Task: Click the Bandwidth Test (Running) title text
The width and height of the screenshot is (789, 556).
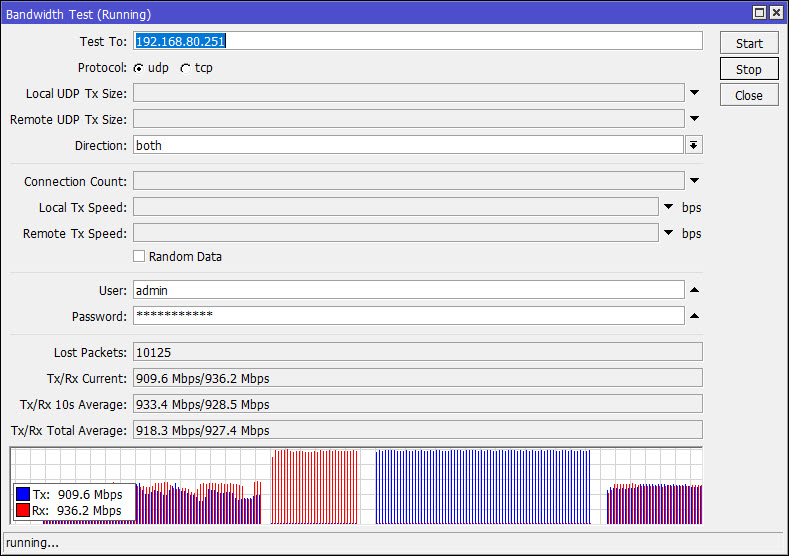Action: pyautogui.click(x=78, y=14)
